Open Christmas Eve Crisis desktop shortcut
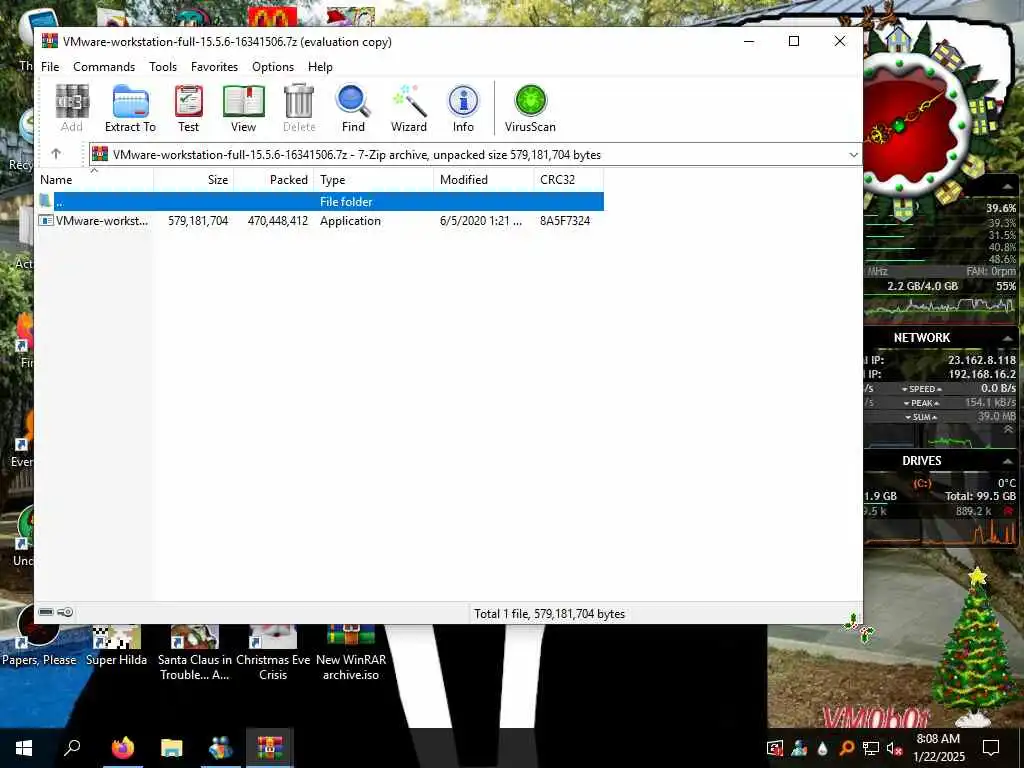Image resolution: width=1024 pixels, height=768 pixels. tap(273, 653)
